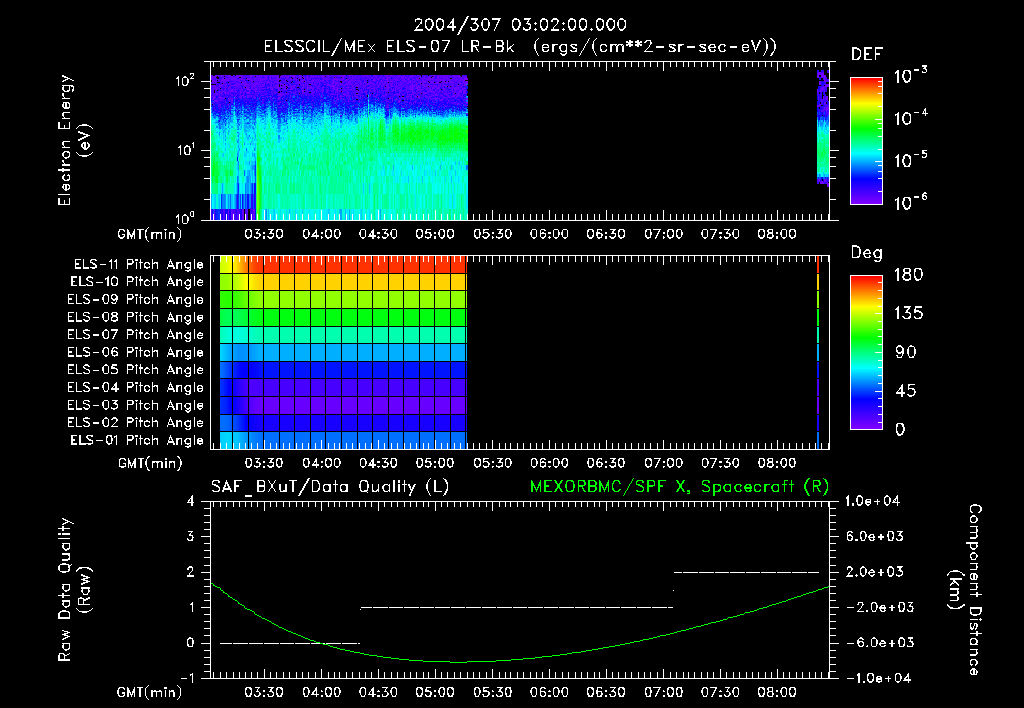Screen dimensions: 1024x708
Task: Click the SAF_BXuT/Data Quality (L) legend label
Action: (x=330, y=487)
